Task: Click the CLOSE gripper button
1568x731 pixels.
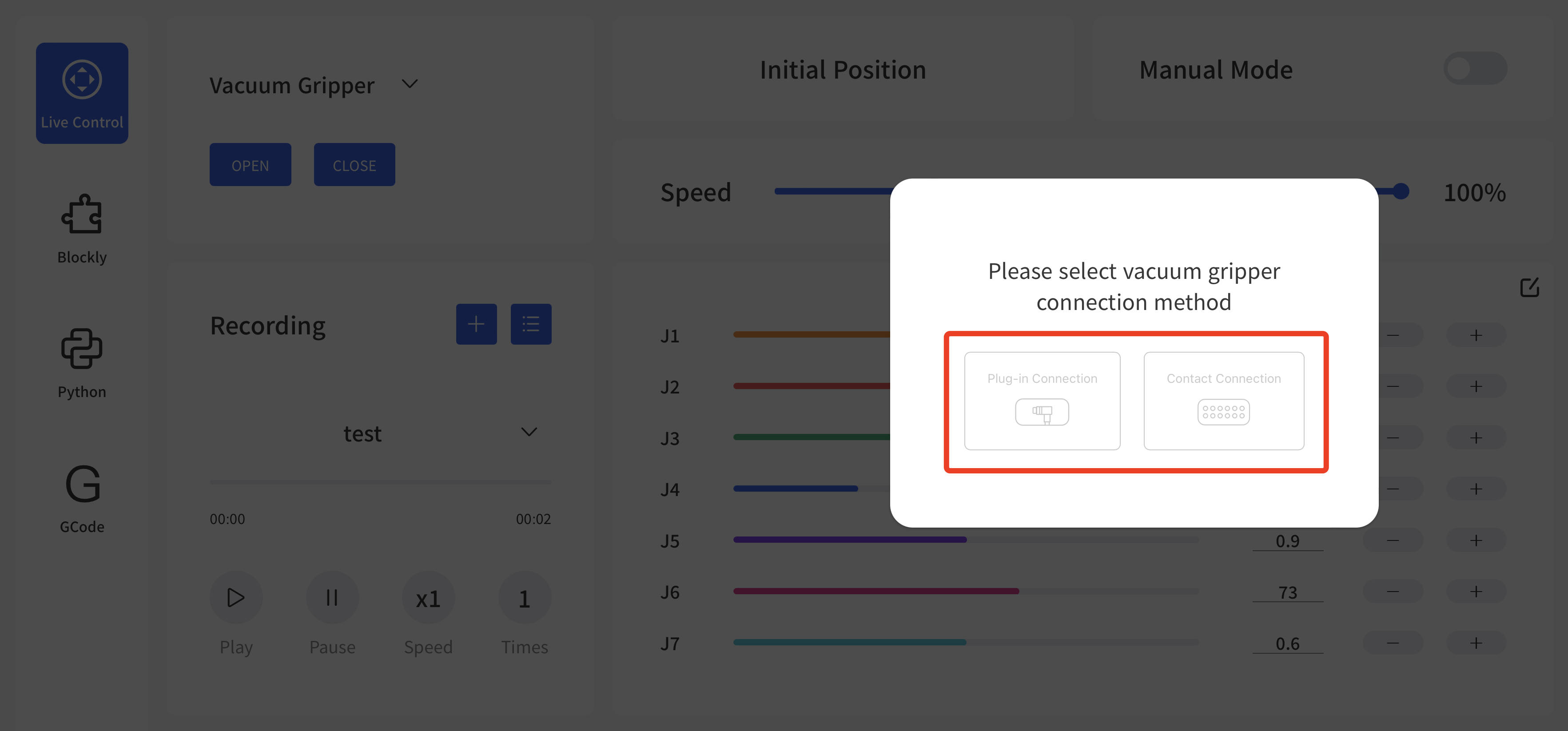Action: pyautogui.click(x=354, y=165)
